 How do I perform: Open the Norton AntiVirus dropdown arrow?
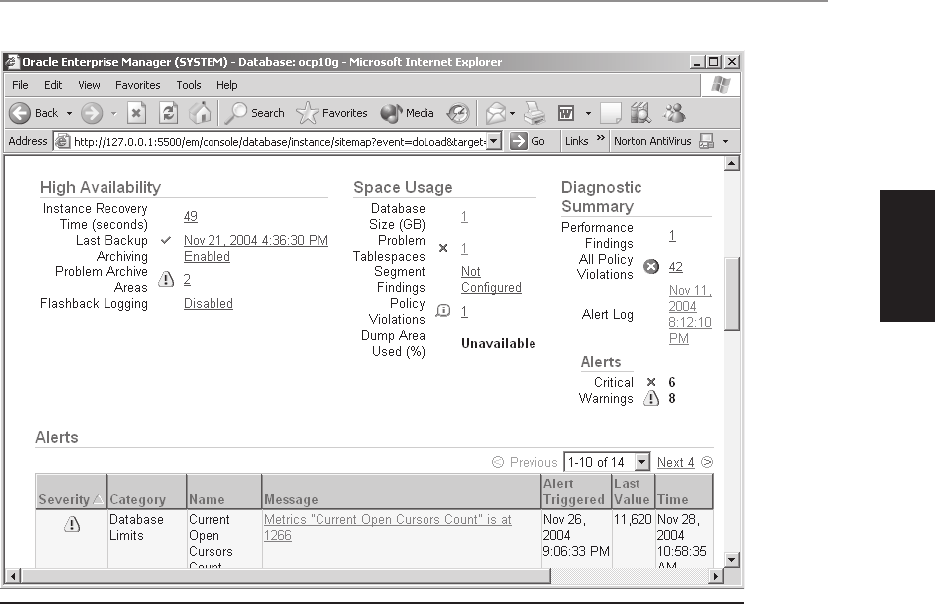point(726,142)
